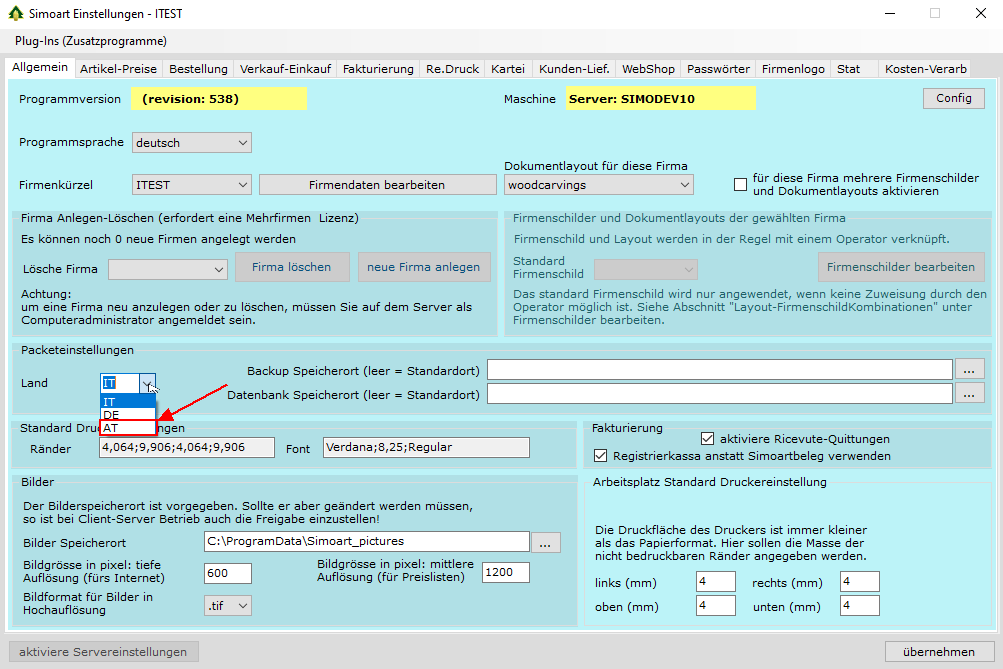Switch to the Artikel-Preise tab

(x=118, y=69)
